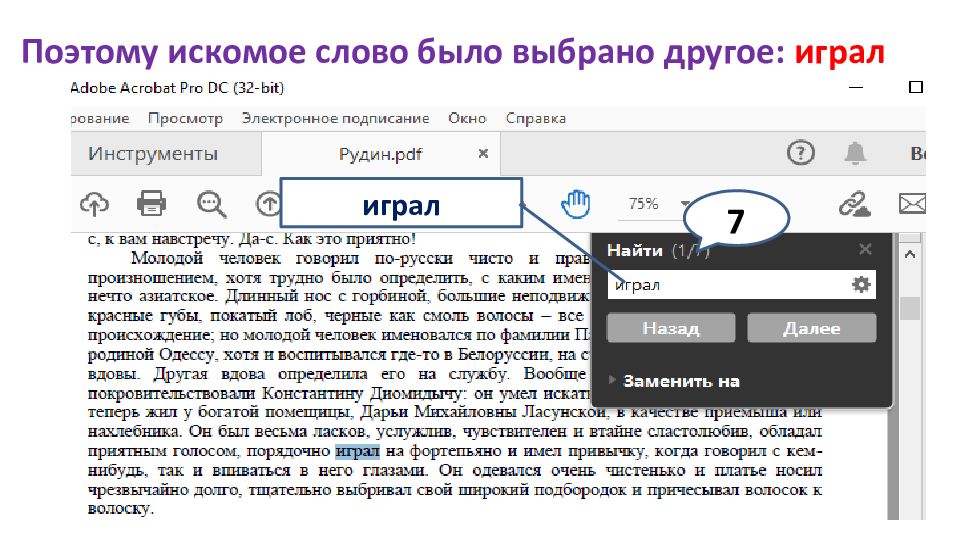This screenshot has width=960, height=540.
Task: Click the vertical scrollbar up arrow
Action: tap(910, 253)
